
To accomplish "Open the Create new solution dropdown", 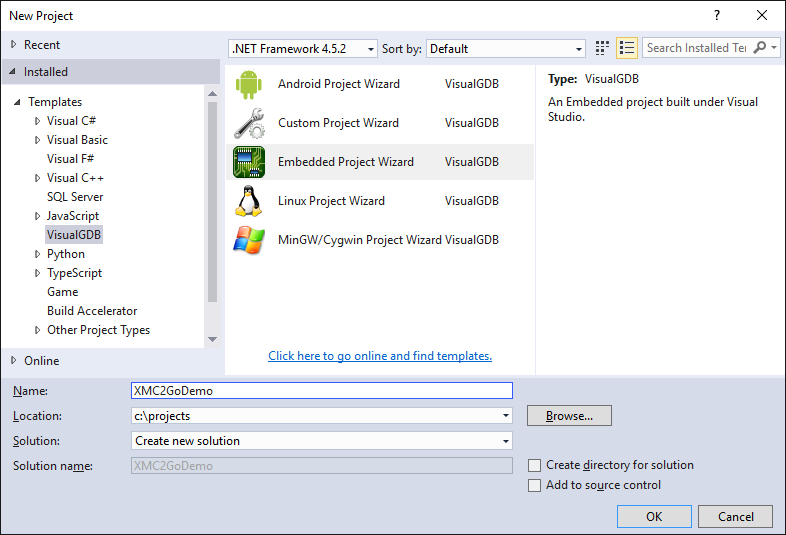I will tap(322, 441).
